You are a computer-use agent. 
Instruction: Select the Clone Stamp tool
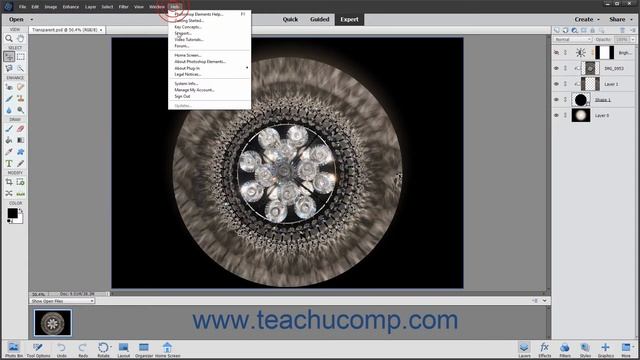(x=20, y=98)
